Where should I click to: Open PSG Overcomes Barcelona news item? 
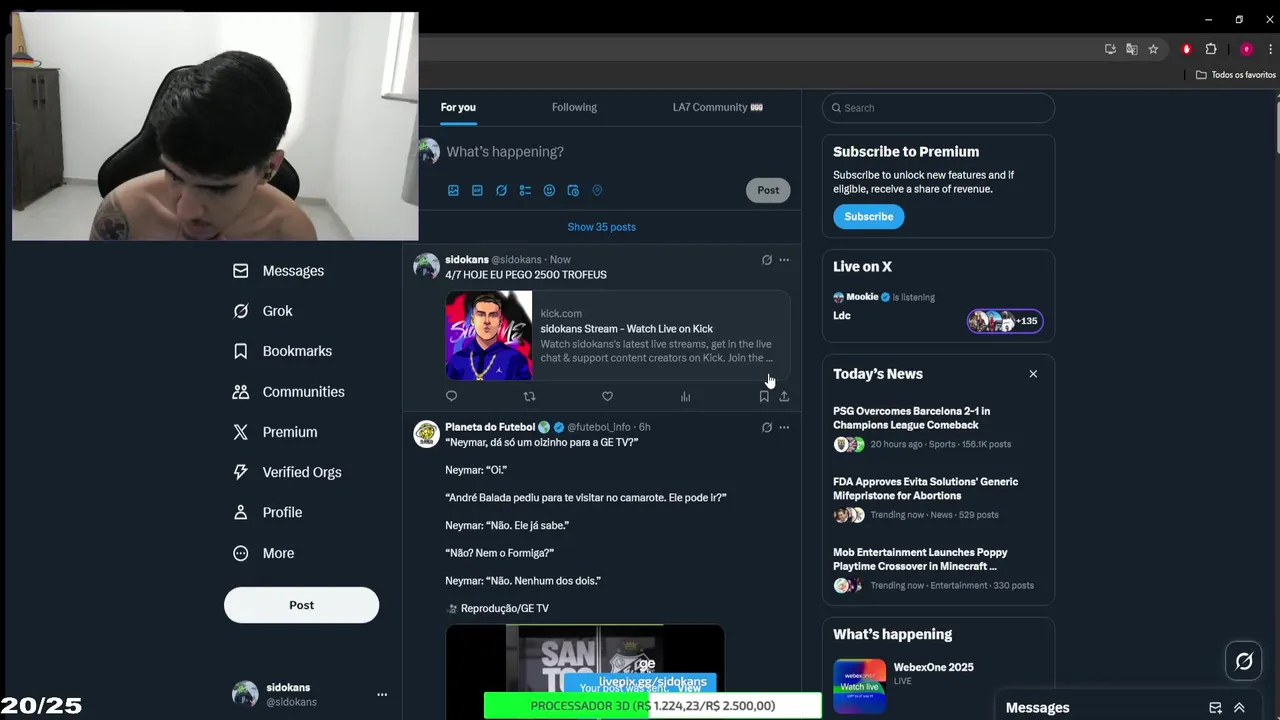point(938,427)
